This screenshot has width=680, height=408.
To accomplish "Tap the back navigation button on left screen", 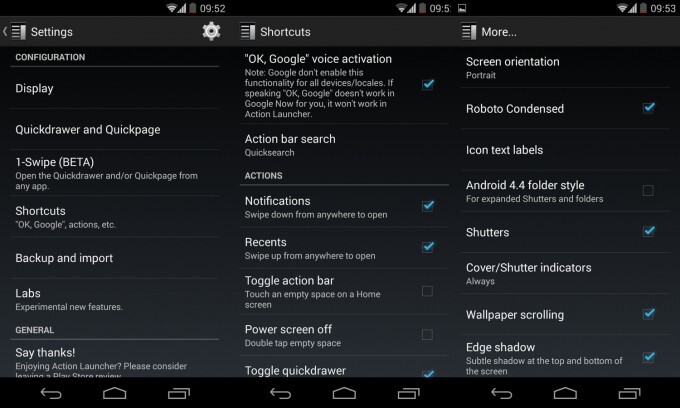I will point(51,393).
